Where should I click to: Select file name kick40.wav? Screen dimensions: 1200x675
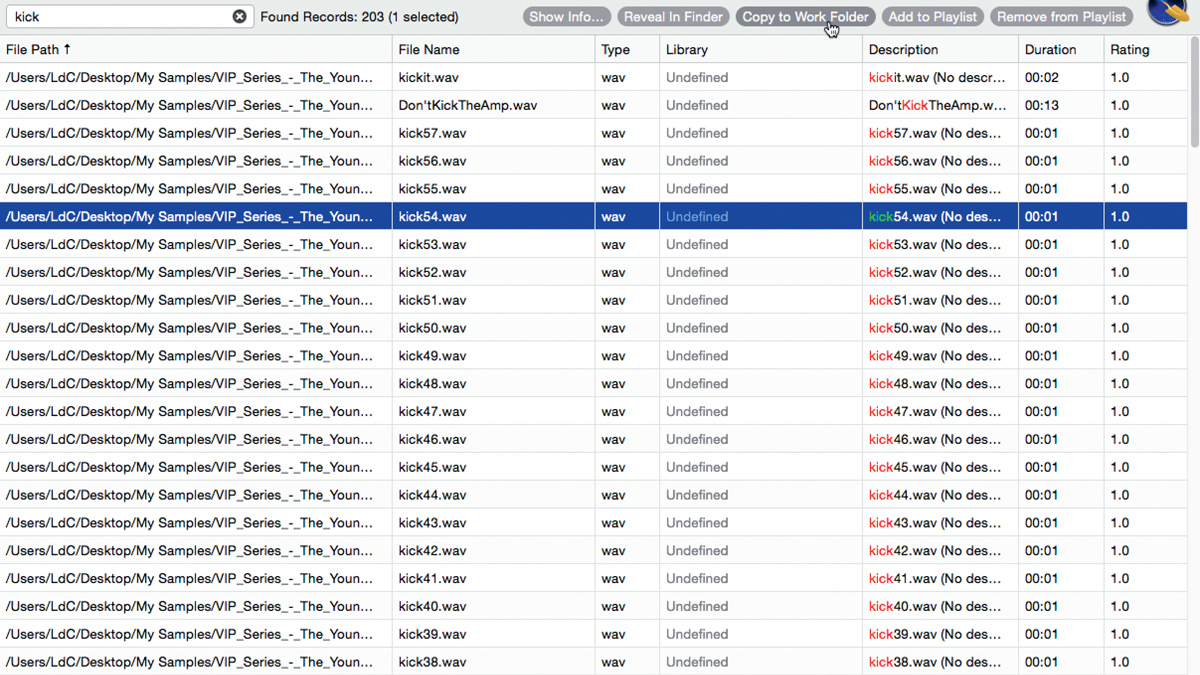pyautogui.click(x=432, y=606)
